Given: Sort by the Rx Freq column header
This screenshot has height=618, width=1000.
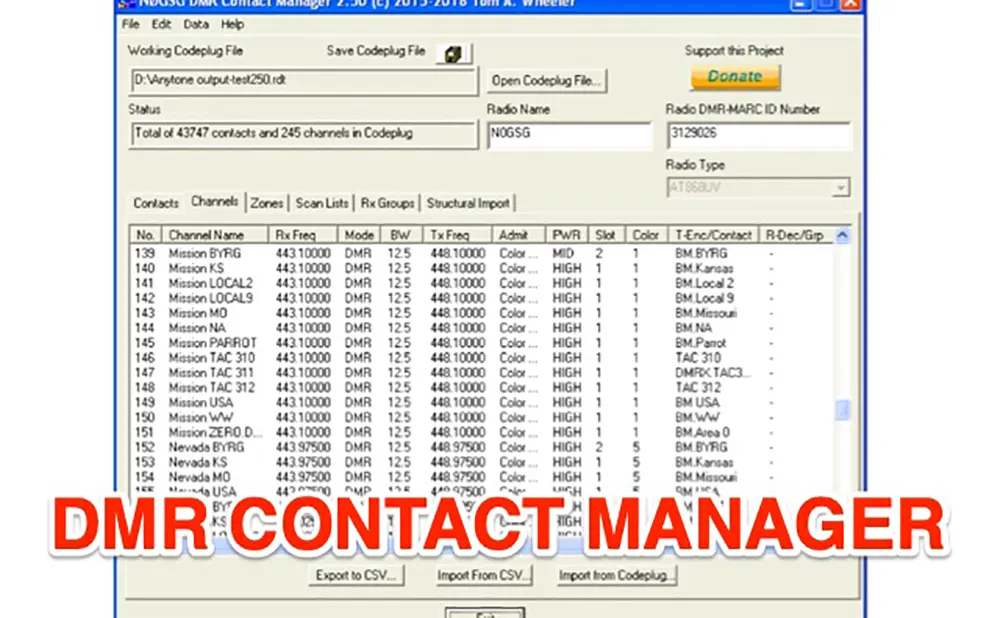Looking at the screenshot, I should 303,235.
